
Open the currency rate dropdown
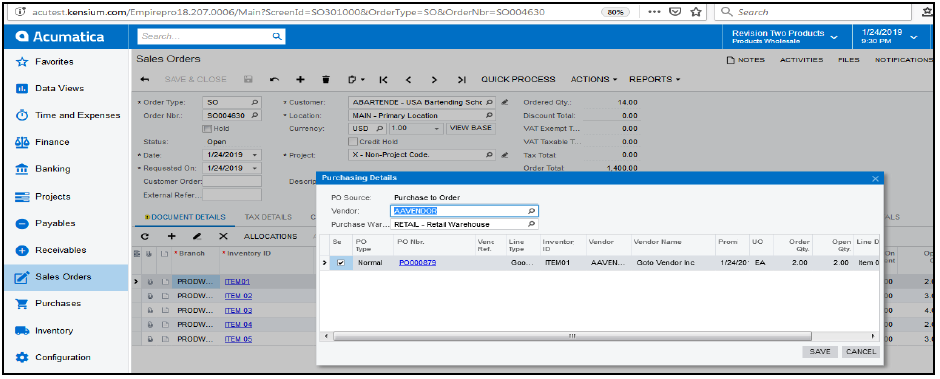point(438,128)
